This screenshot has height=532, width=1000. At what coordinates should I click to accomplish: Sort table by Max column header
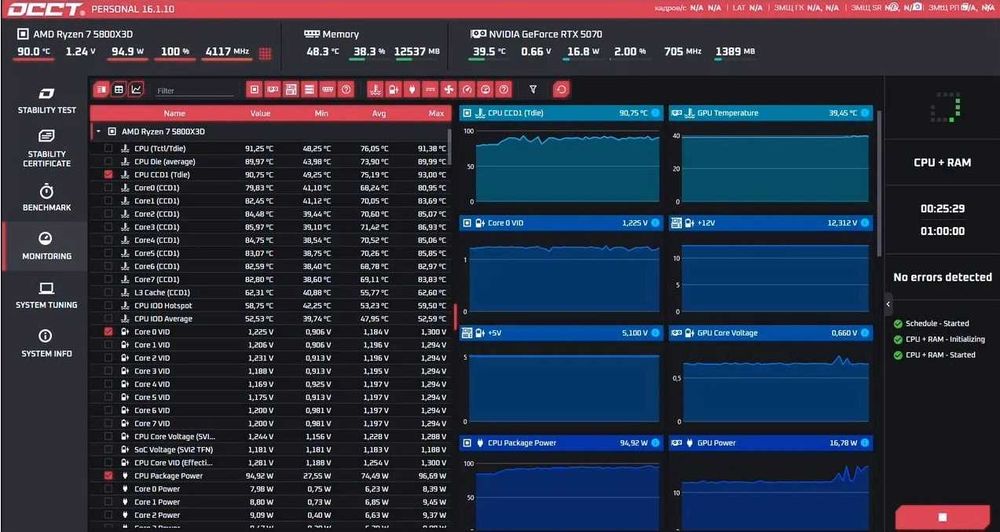click(436, 114)
